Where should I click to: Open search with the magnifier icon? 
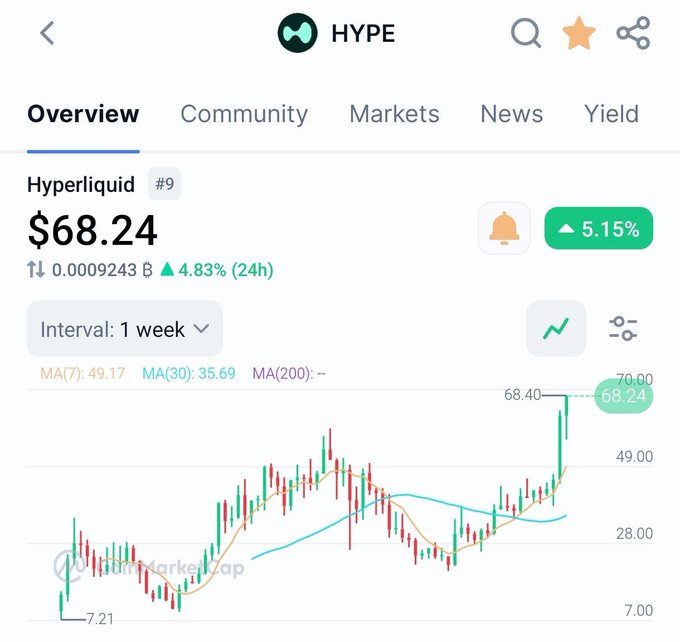526,33
